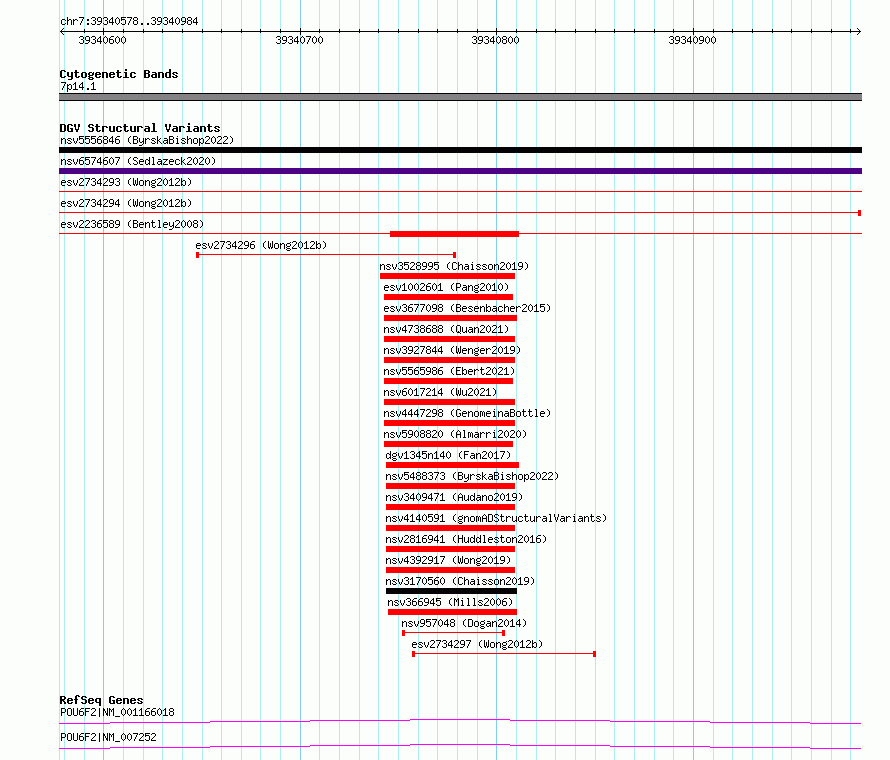The image size is (890, 760).
Task: Select the black nsv5556846 variant bar
Action: click(460, 150)
